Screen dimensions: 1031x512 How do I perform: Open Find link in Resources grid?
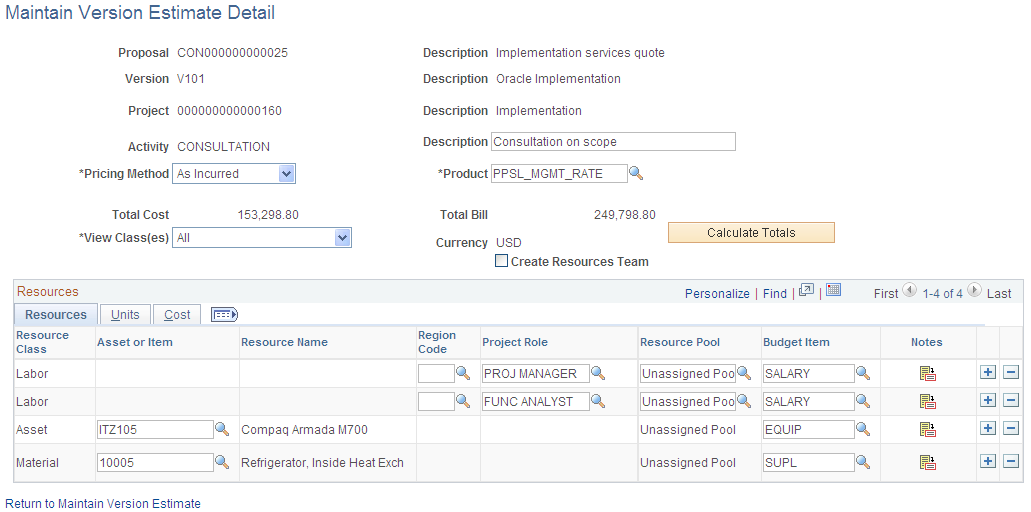[775, 294]
